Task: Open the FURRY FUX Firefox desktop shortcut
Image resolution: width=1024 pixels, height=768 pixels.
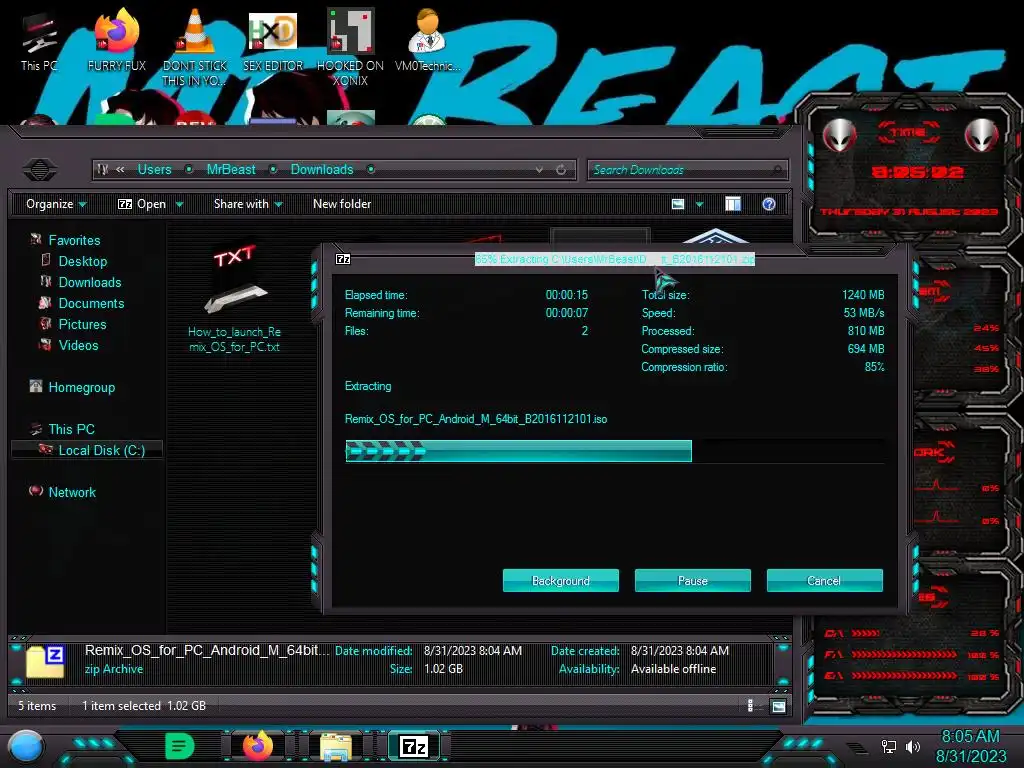Action: (117, 40)
